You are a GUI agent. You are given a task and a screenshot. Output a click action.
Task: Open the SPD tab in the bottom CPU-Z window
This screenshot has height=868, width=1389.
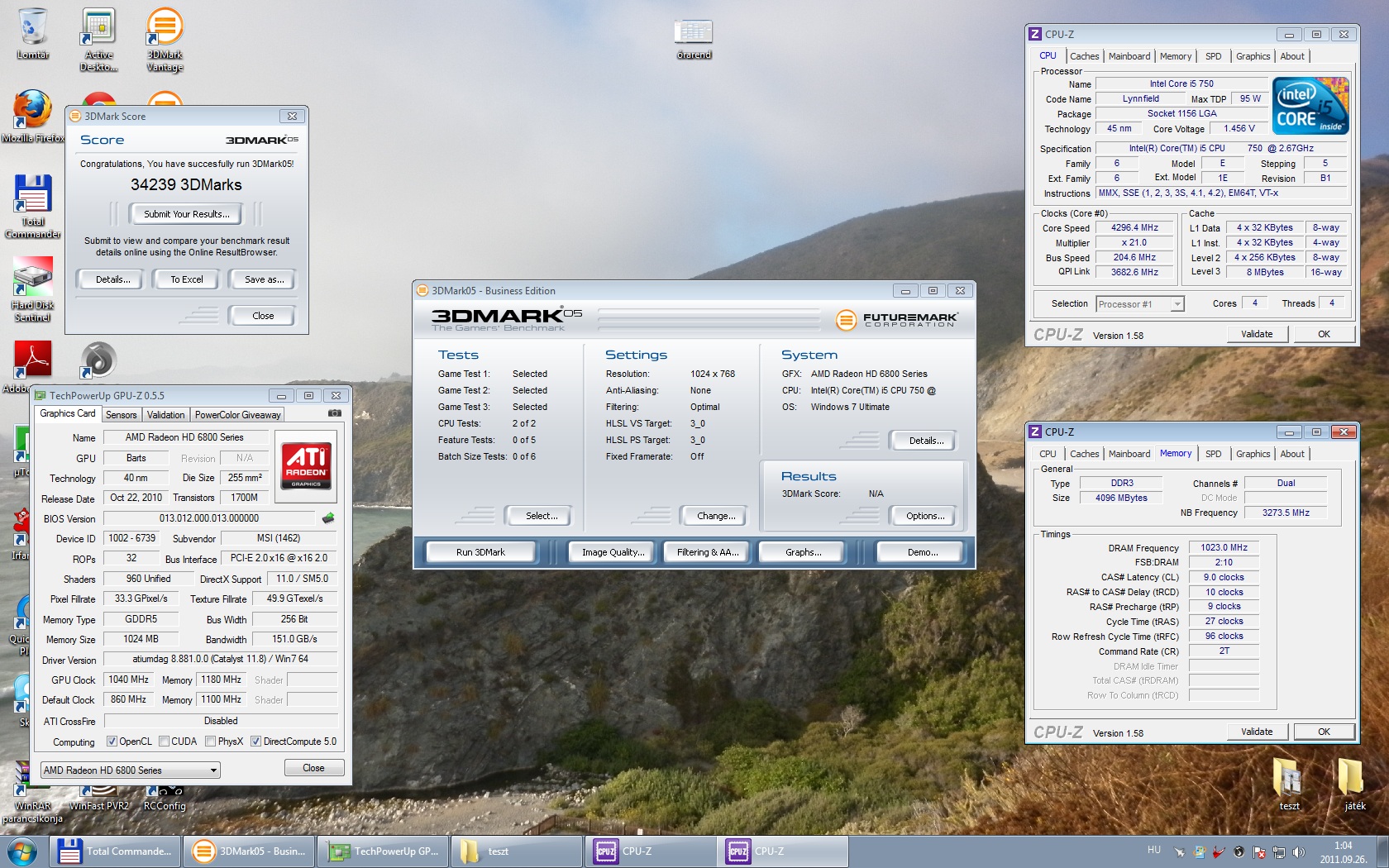(x=1213, y=454)
